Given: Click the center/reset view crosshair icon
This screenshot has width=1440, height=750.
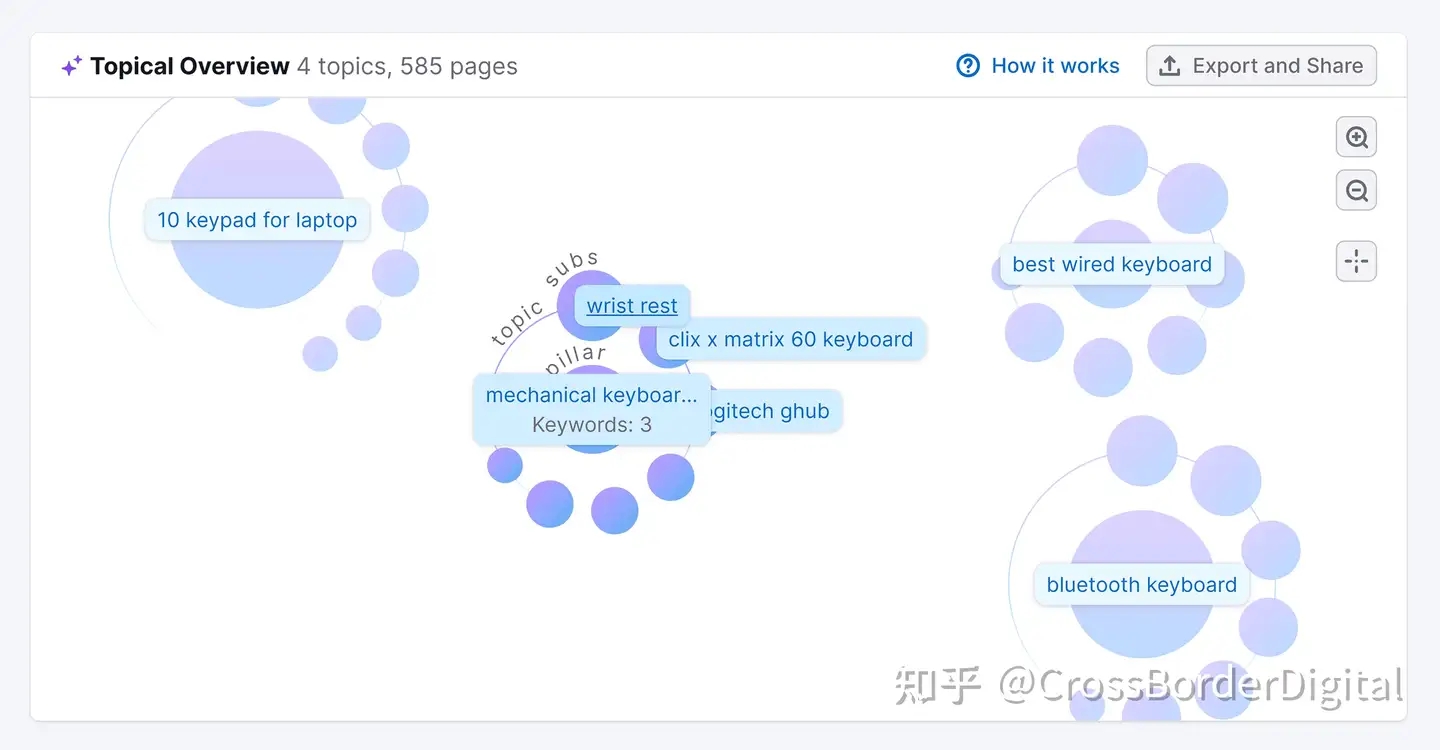Looking at the screenshot, I should [1356, 262].
